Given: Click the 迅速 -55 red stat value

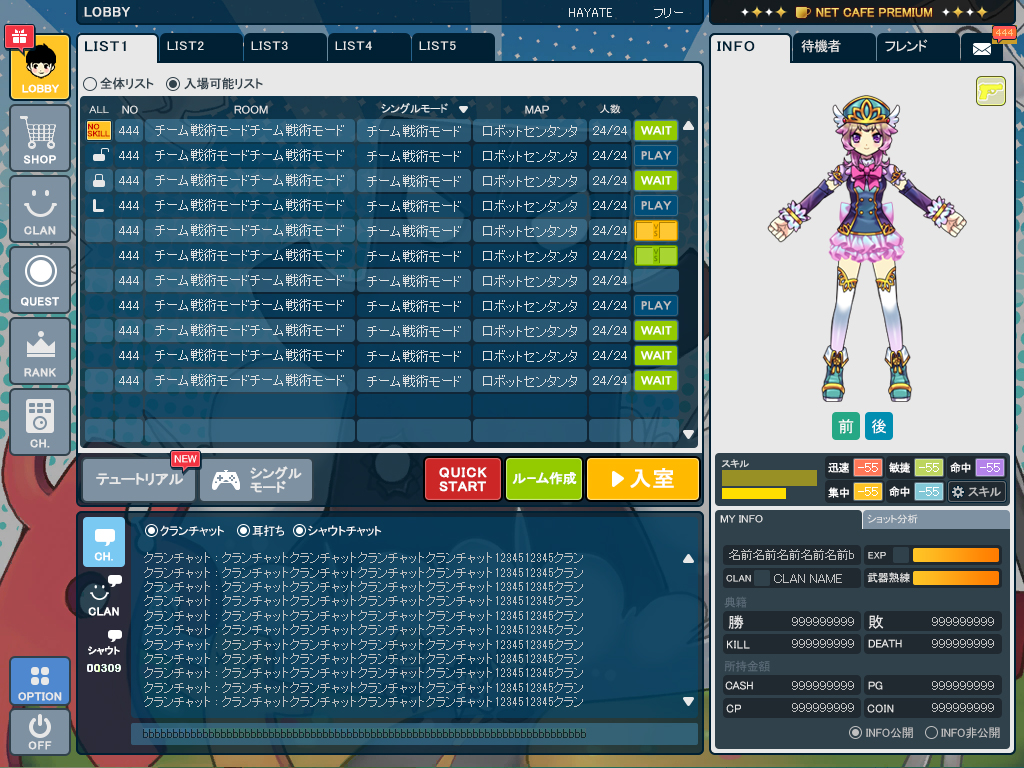Looking at the screenshot, I should (x=868, y=468).
